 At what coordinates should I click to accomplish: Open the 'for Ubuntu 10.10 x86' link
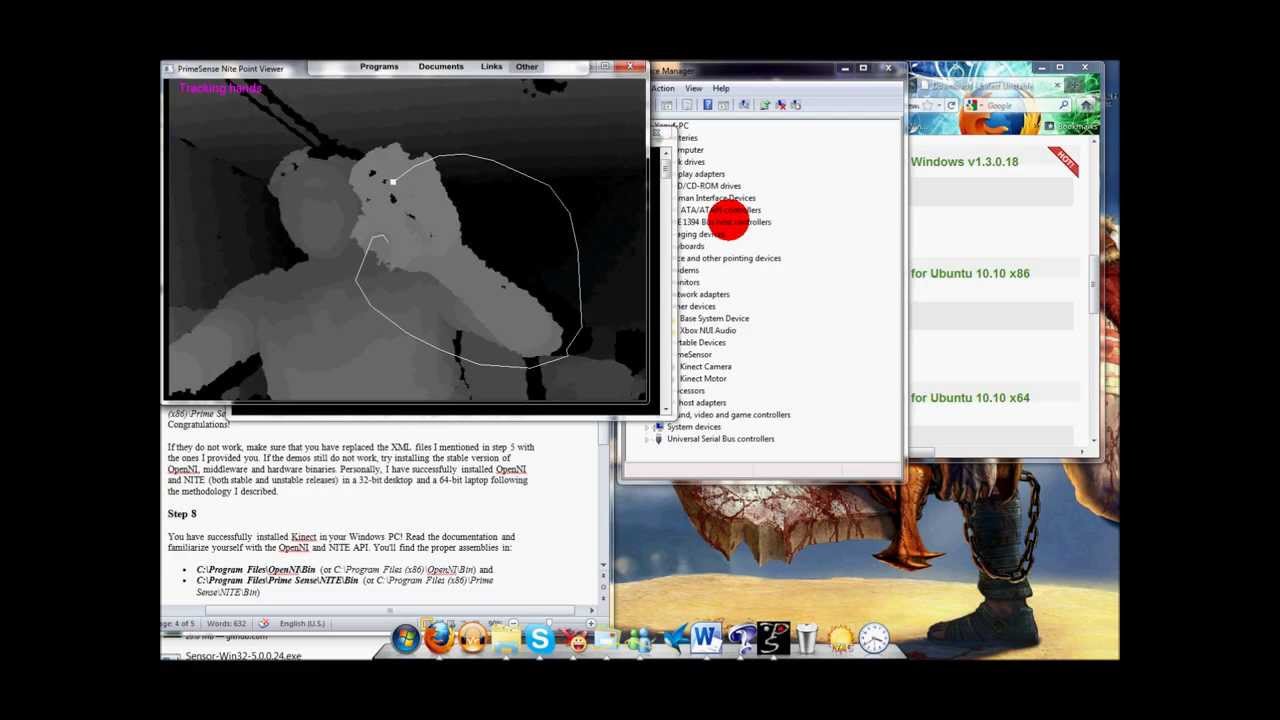coord(970,273)
